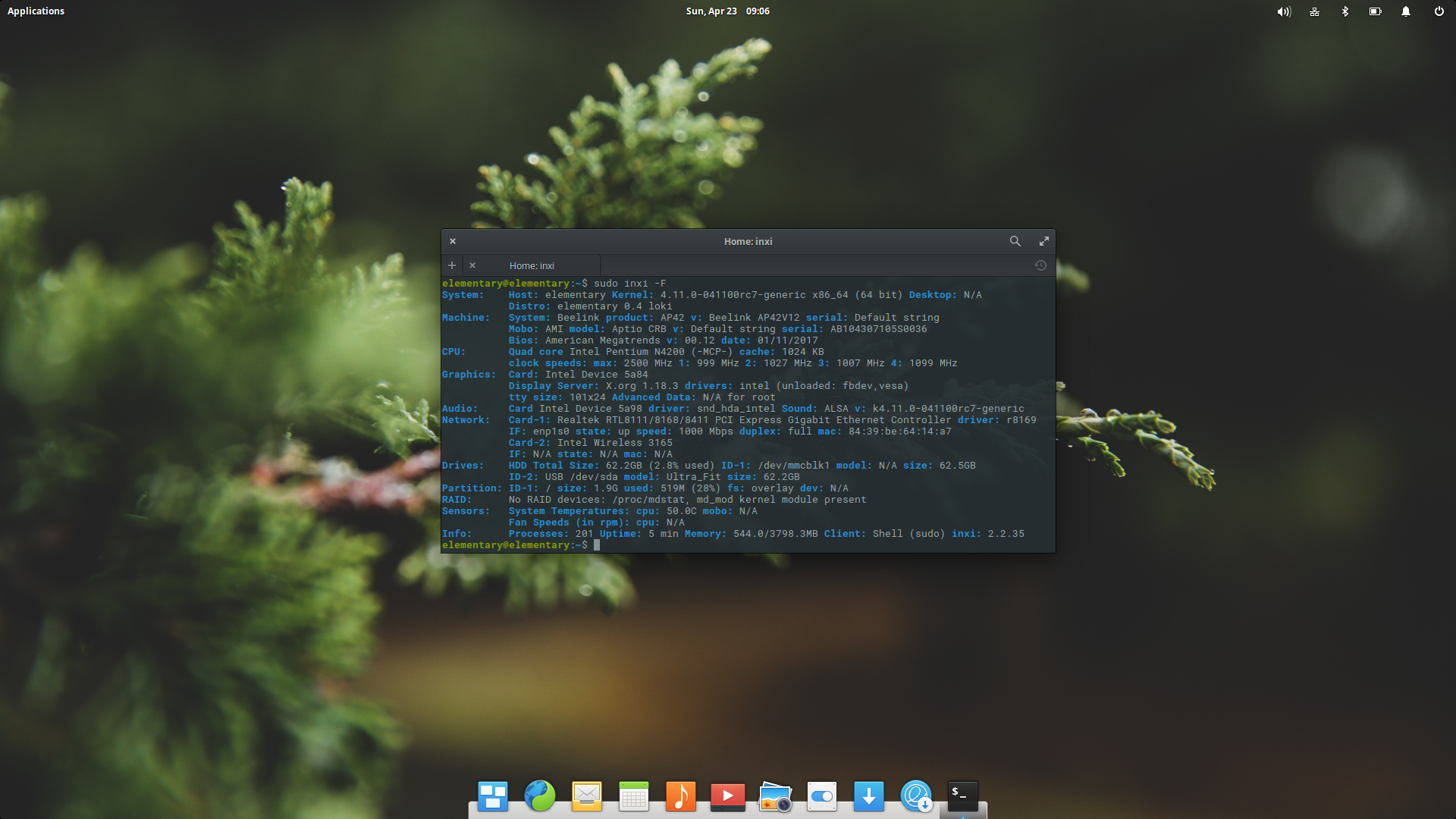Open the battery power indicator

coord(1376,11)
